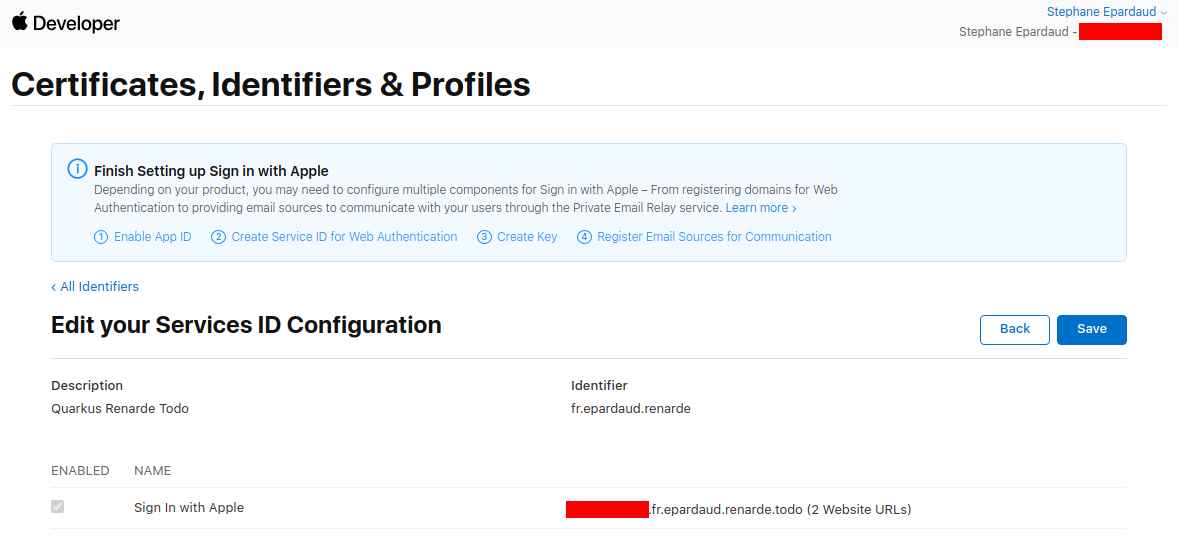Click the chevron beside the account name
The width and height of the screenshot is (1177, 536).
[x=1163, y=12]
